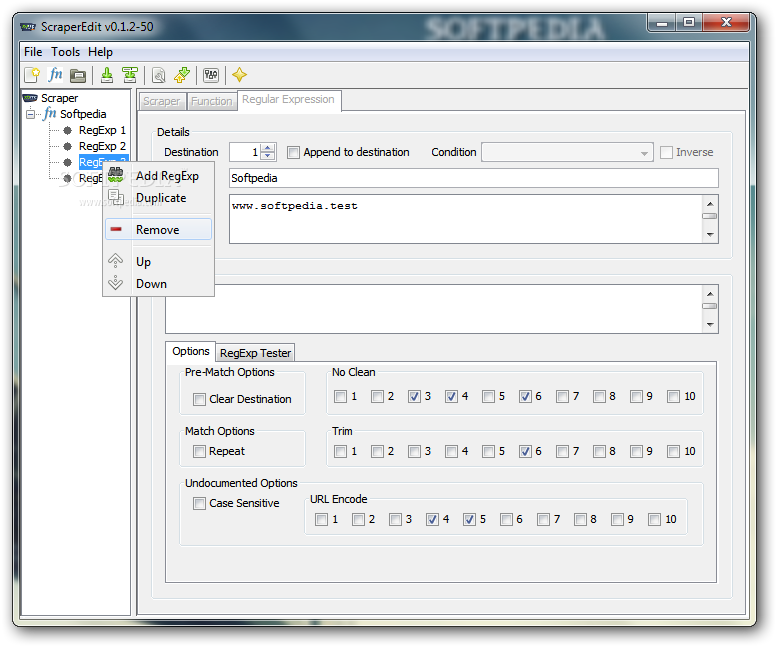Click the Softpedia text input field

click(474, 178)
